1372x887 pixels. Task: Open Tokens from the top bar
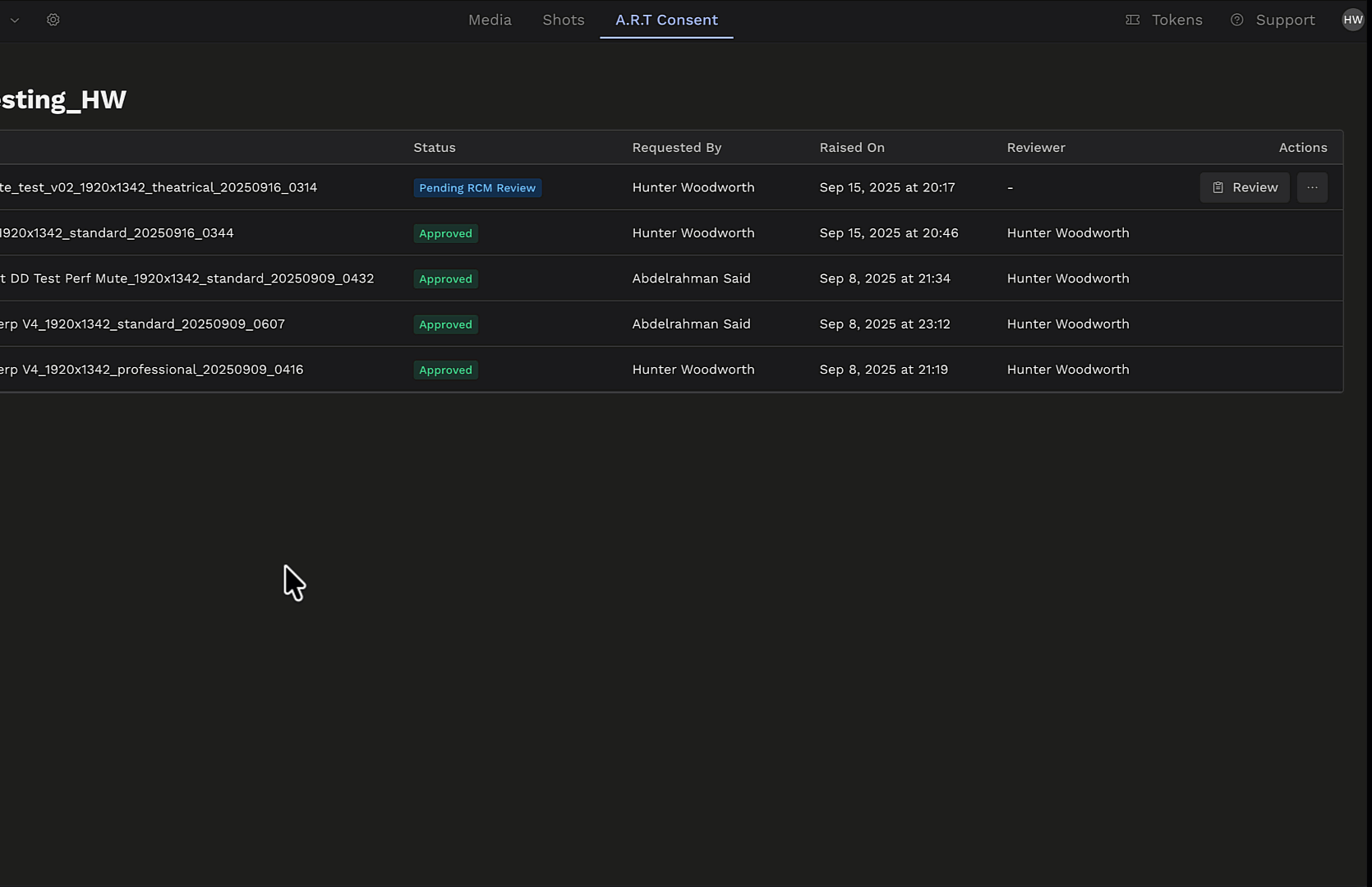pos(1164,20)
